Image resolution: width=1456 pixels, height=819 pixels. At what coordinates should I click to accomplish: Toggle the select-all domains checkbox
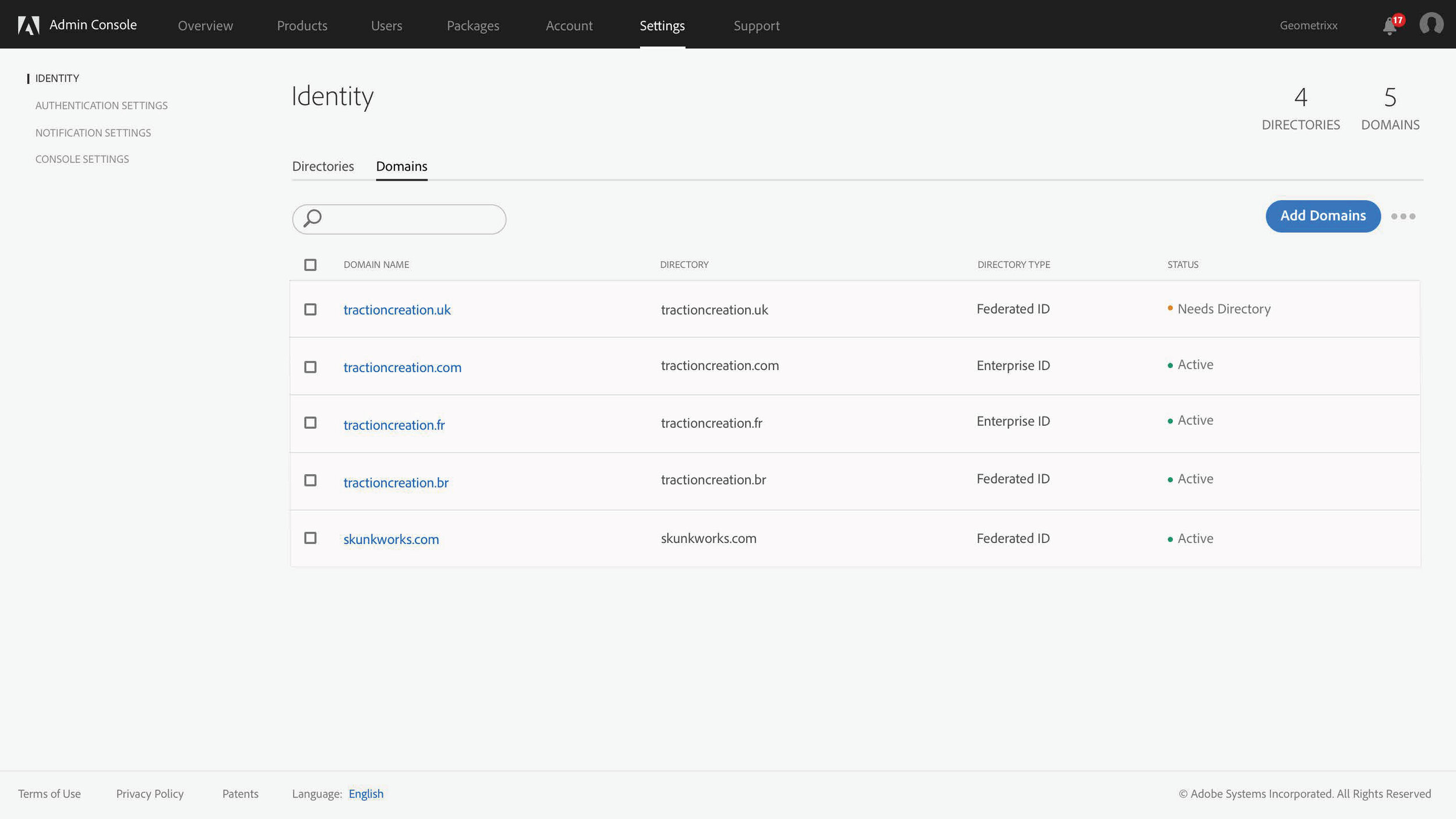pos(310,265)
